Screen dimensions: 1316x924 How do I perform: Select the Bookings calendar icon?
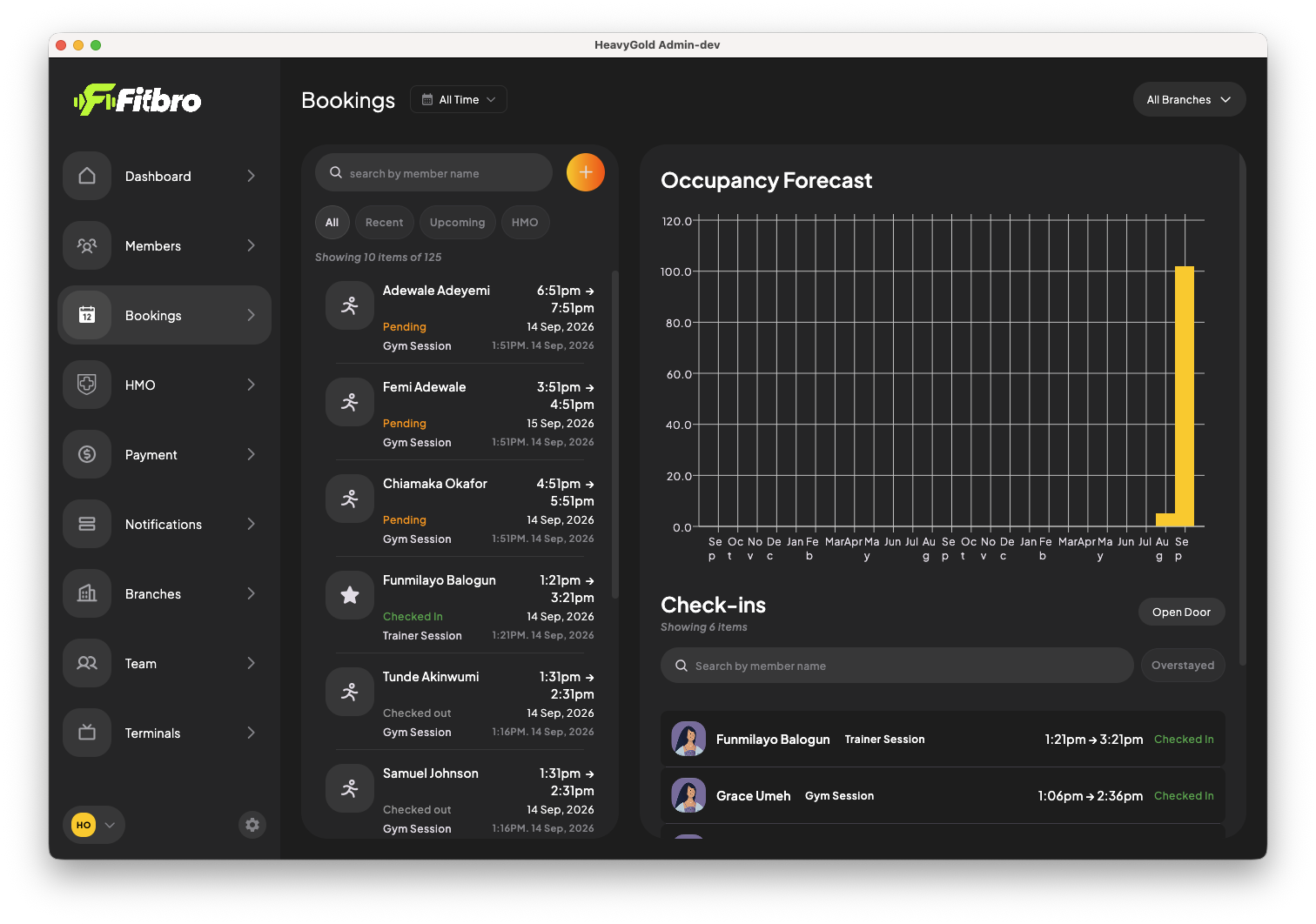tap(87, 315)
